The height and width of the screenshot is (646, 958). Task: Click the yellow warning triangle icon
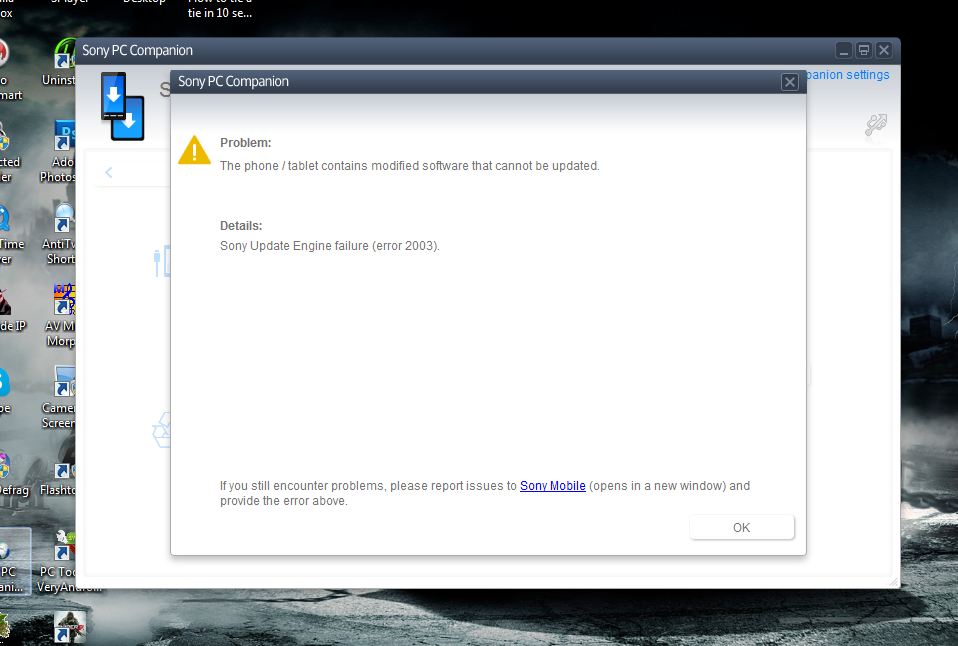[194, 150]
